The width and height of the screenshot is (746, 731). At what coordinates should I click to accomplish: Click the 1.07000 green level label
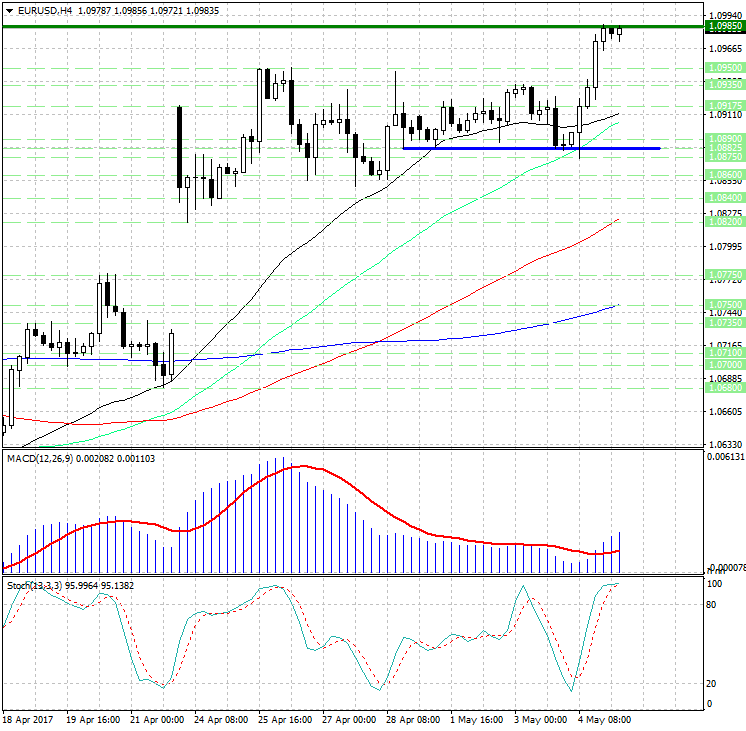click(x=725, y=365)
